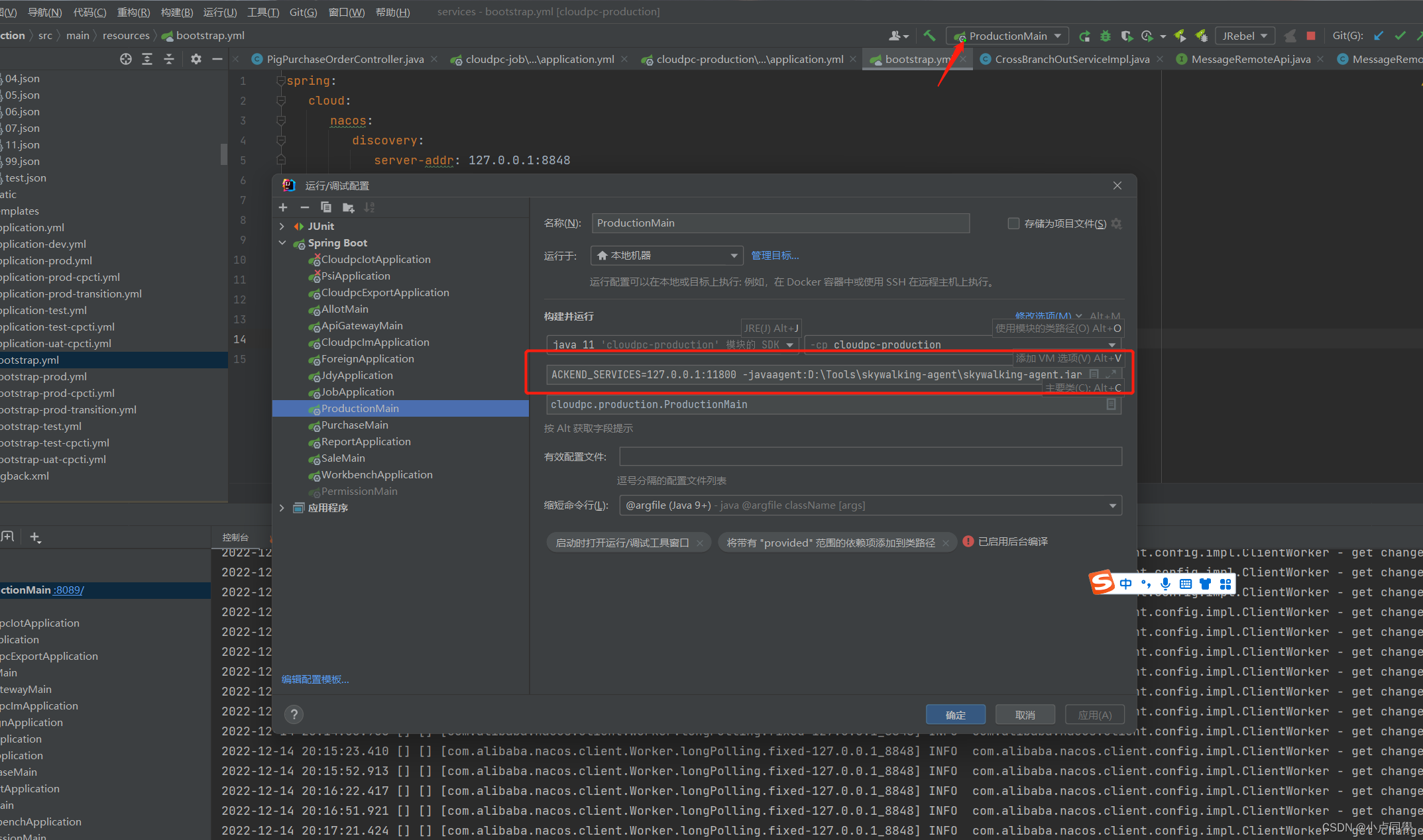Open the ProductionMain run configuration selector

pos(1007,36)
